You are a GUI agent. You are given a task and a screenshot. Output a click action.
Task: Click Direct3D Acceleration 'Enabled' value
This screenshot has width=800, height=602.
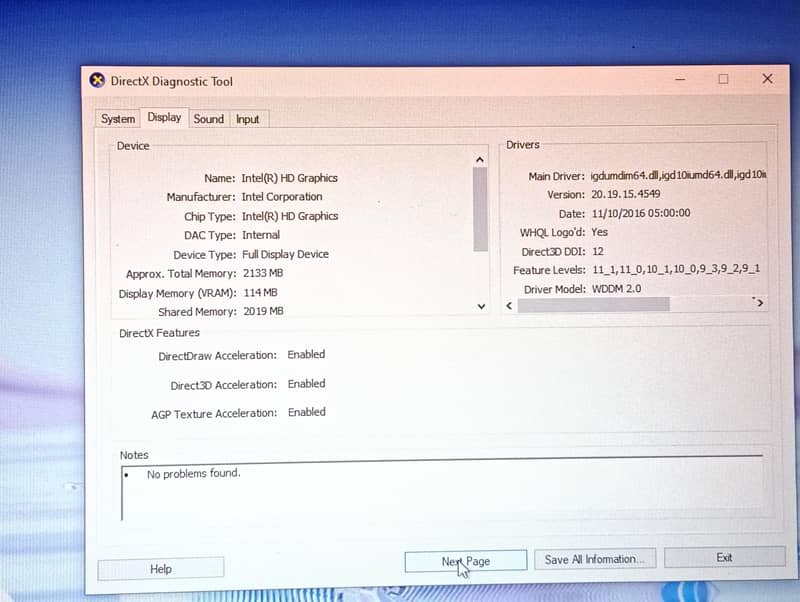[307, 383]
